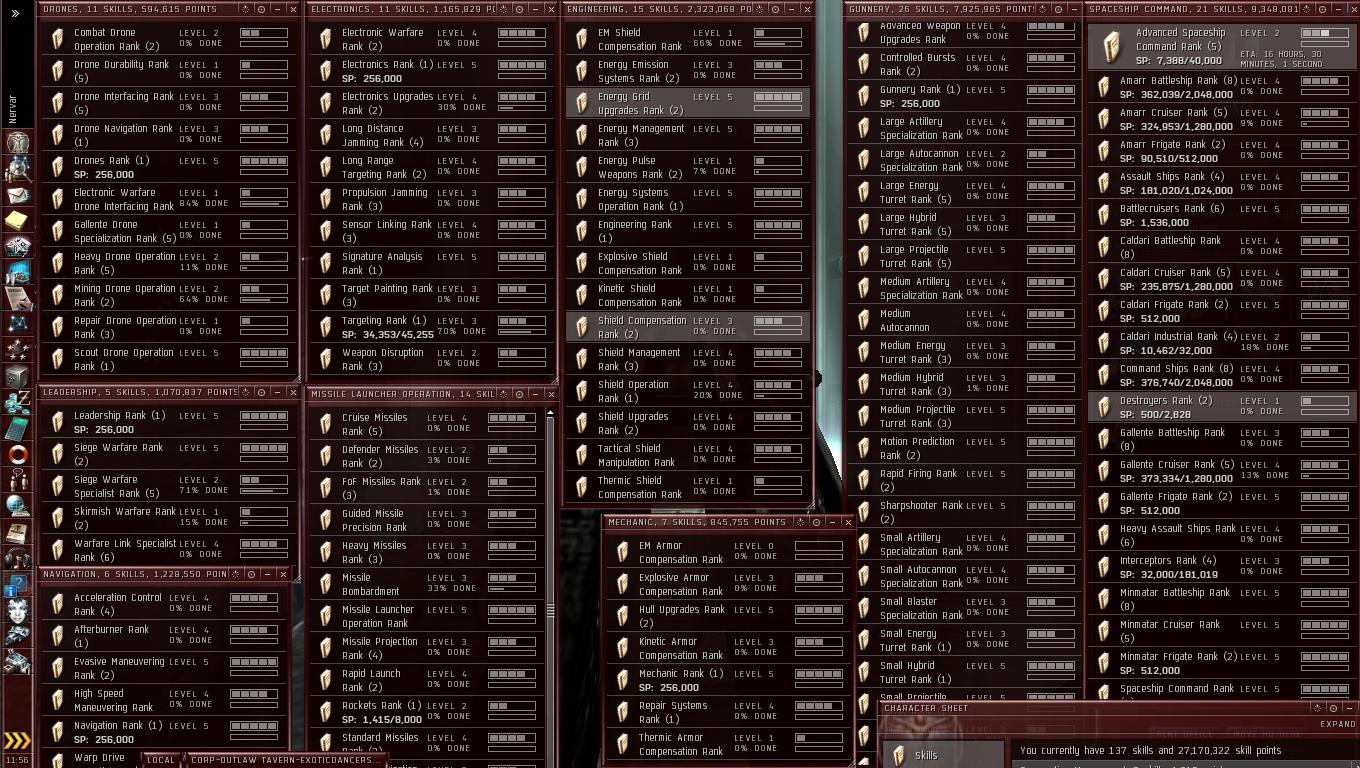Select the Missile Bombardment skill row

pyautogui.click(x=428, y=584)
